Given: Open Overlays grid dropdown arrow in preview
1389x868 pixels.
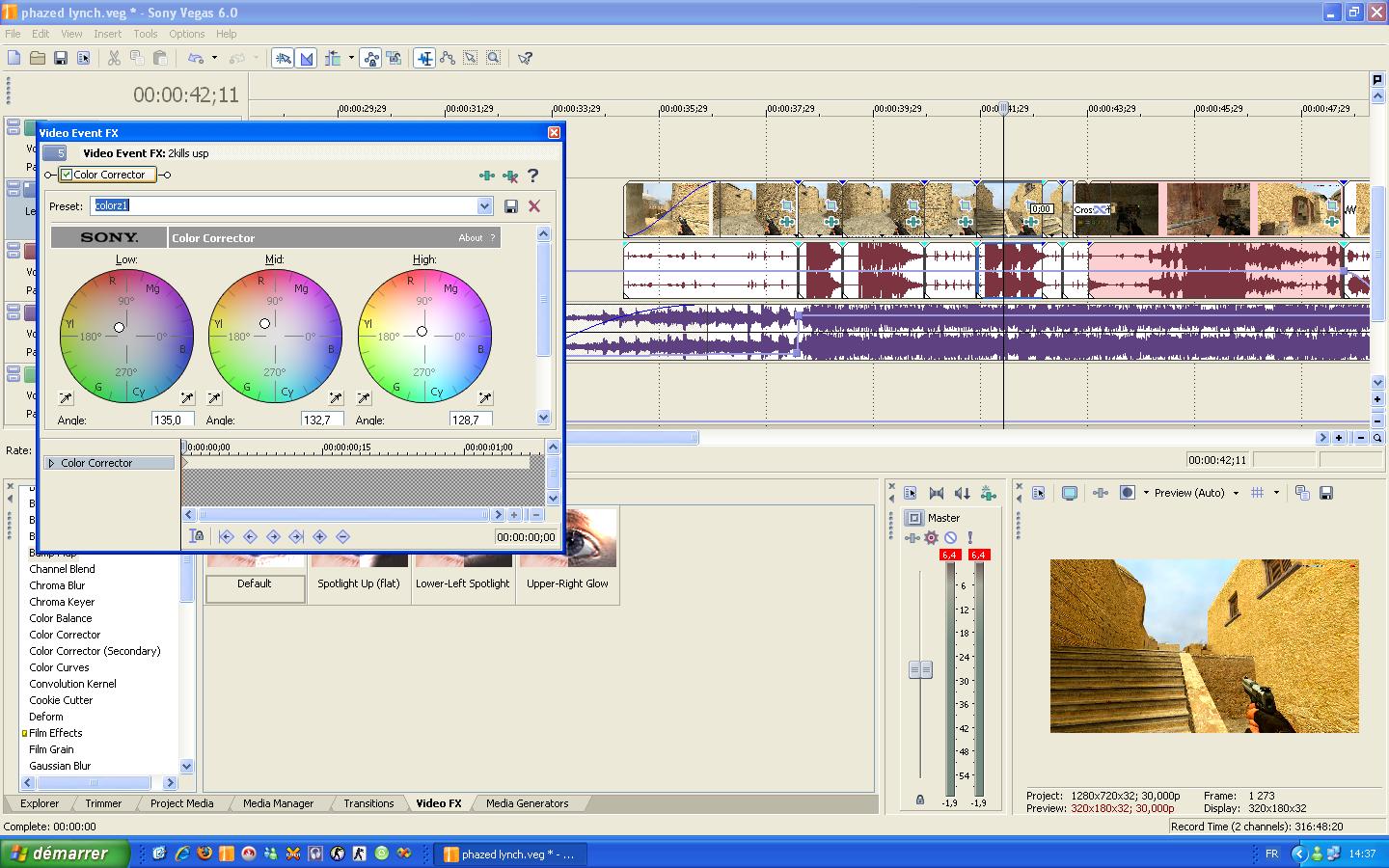Looking at the screenshot, I should coord(1276,493).
